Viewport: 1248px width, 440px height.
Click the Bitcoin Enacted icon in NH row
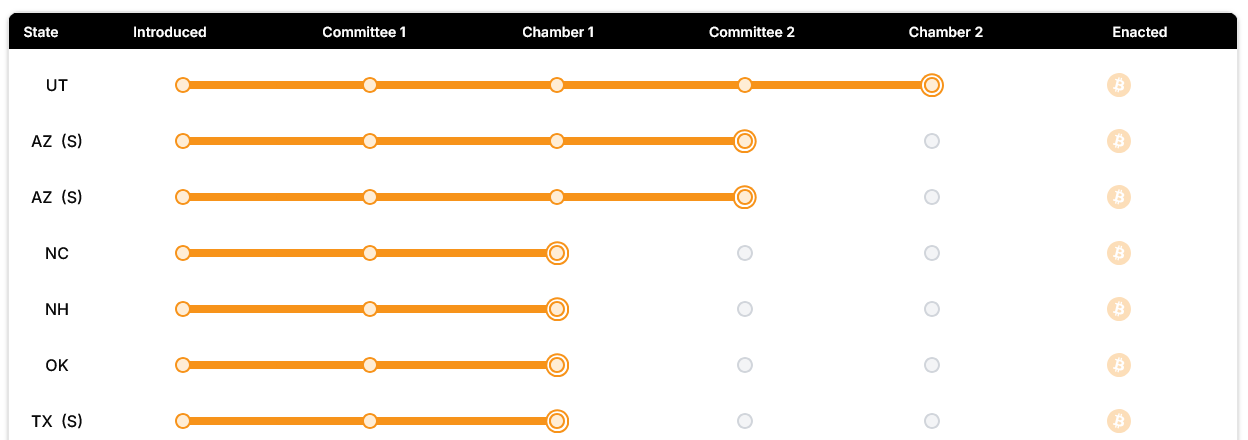(1118, 310)
